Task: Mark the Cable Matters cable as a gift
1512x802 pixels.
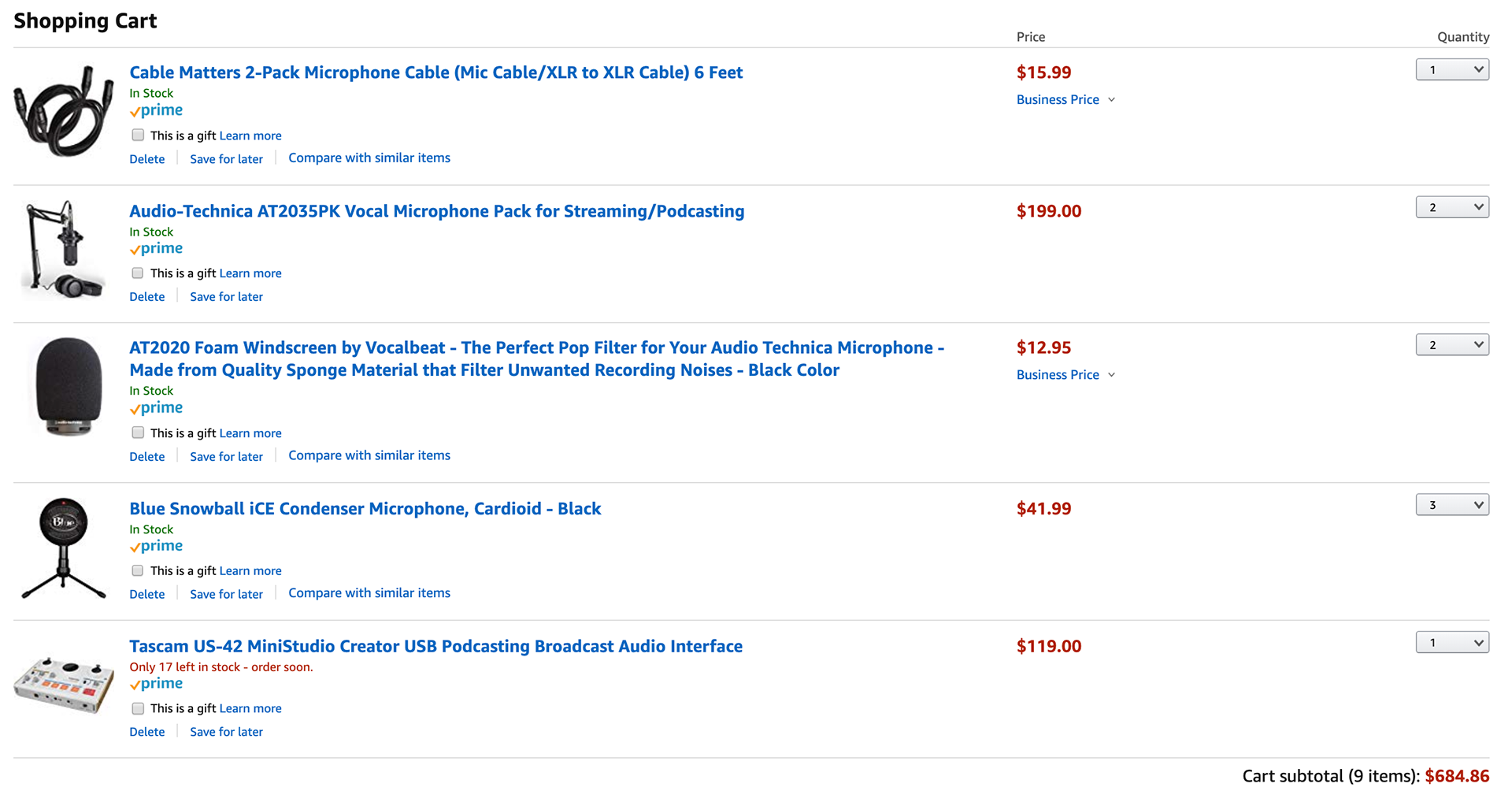Action: 138,135
